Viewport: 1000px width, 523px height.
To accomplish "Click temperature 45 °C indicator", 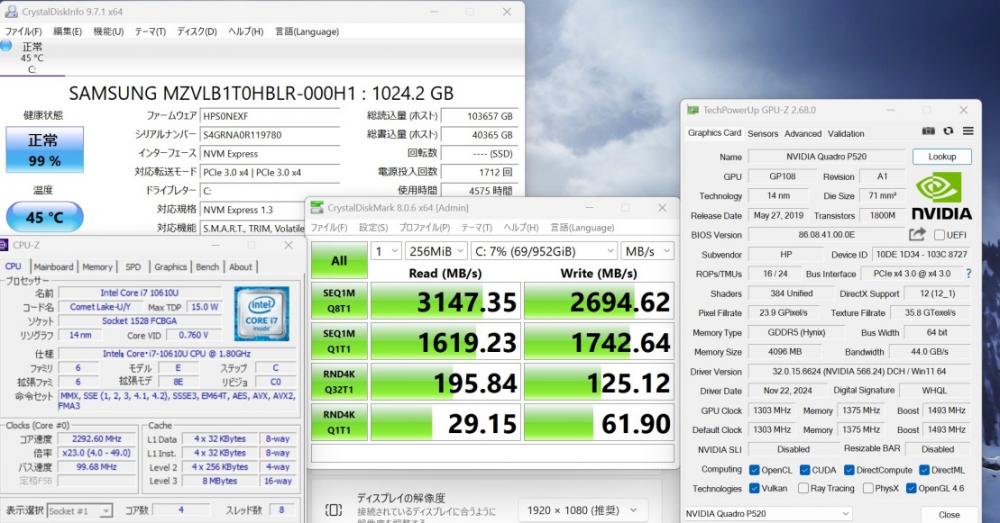I will click(45, 217).
